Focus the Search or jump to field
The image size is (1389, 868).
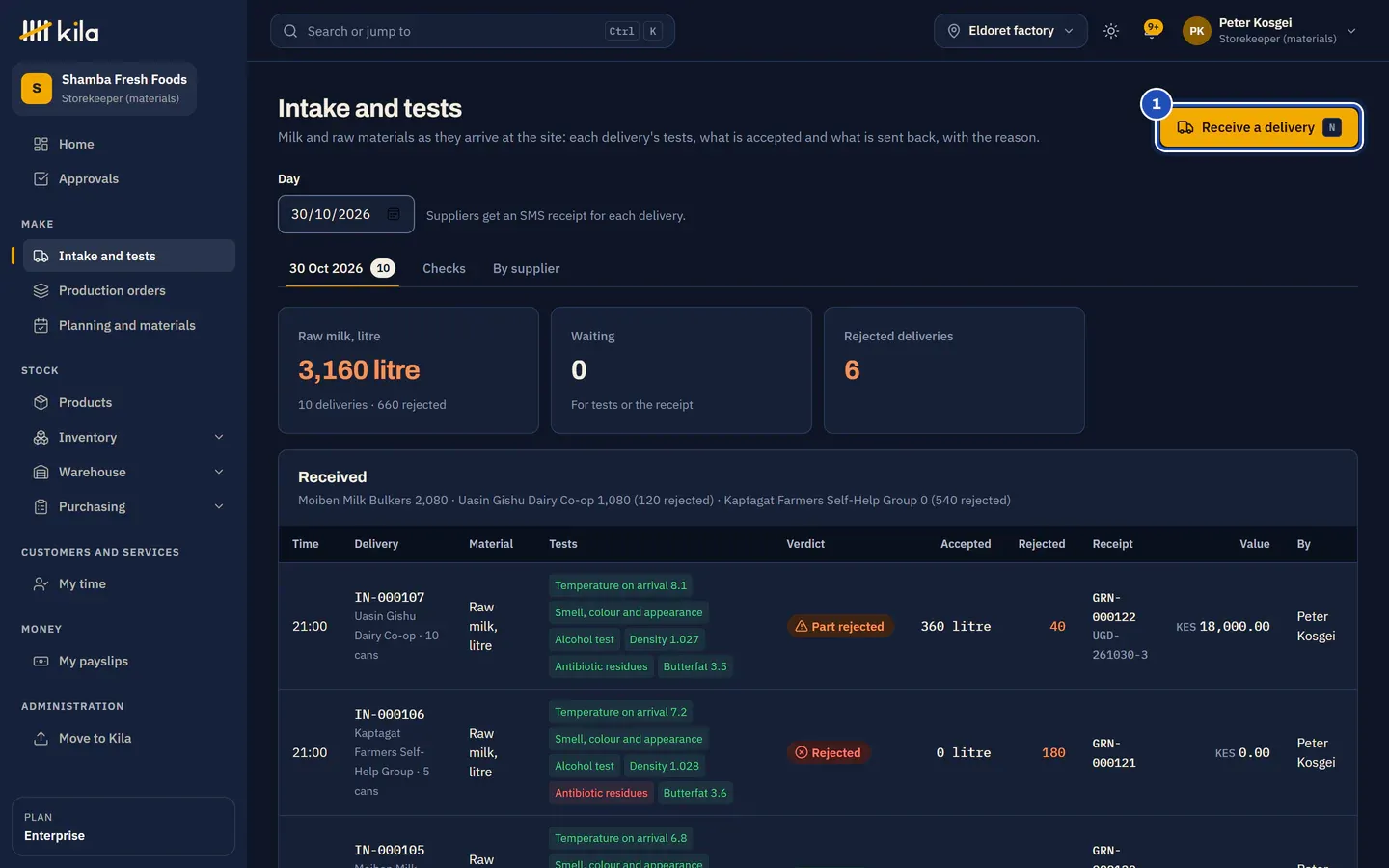(473, 31)
